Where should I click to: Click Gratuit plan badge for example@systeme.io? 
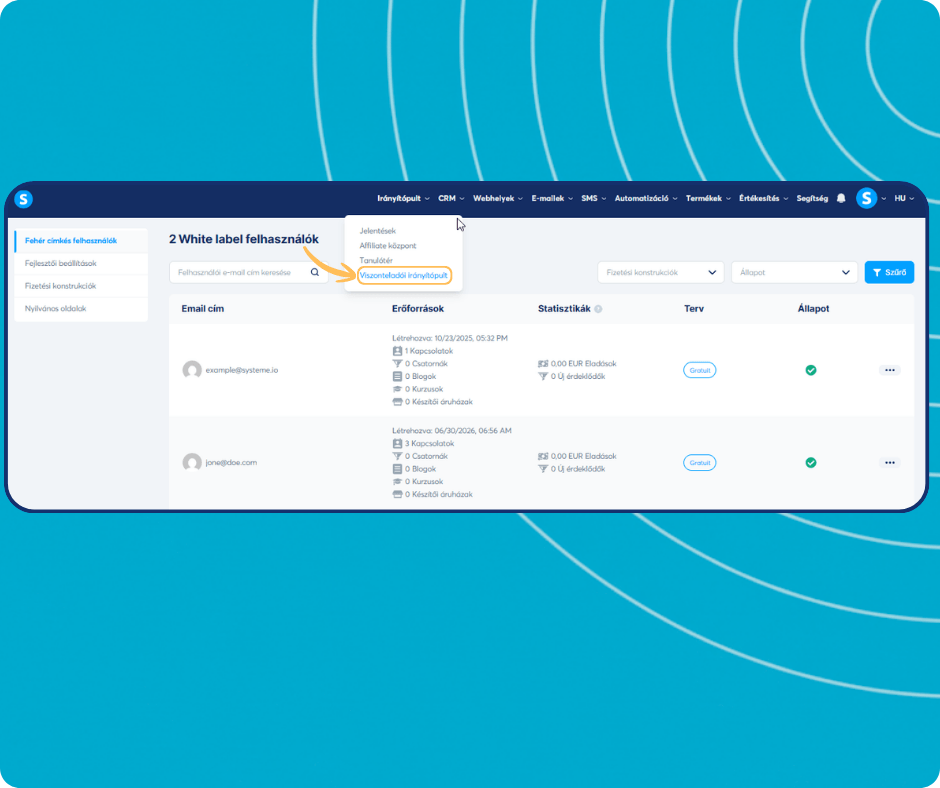pos(700,370)
